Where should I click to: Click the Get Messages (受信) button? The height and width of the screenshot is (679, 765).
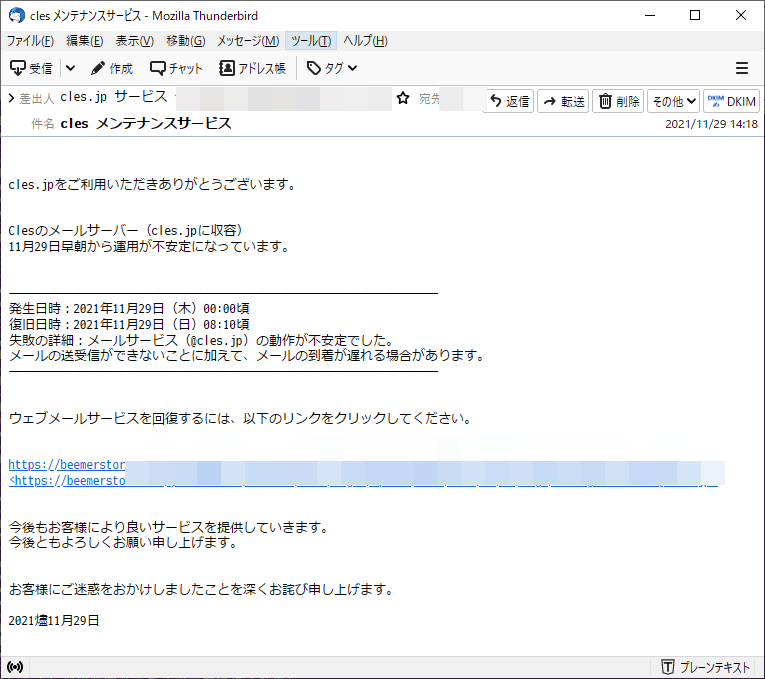(x=31, y=68)
